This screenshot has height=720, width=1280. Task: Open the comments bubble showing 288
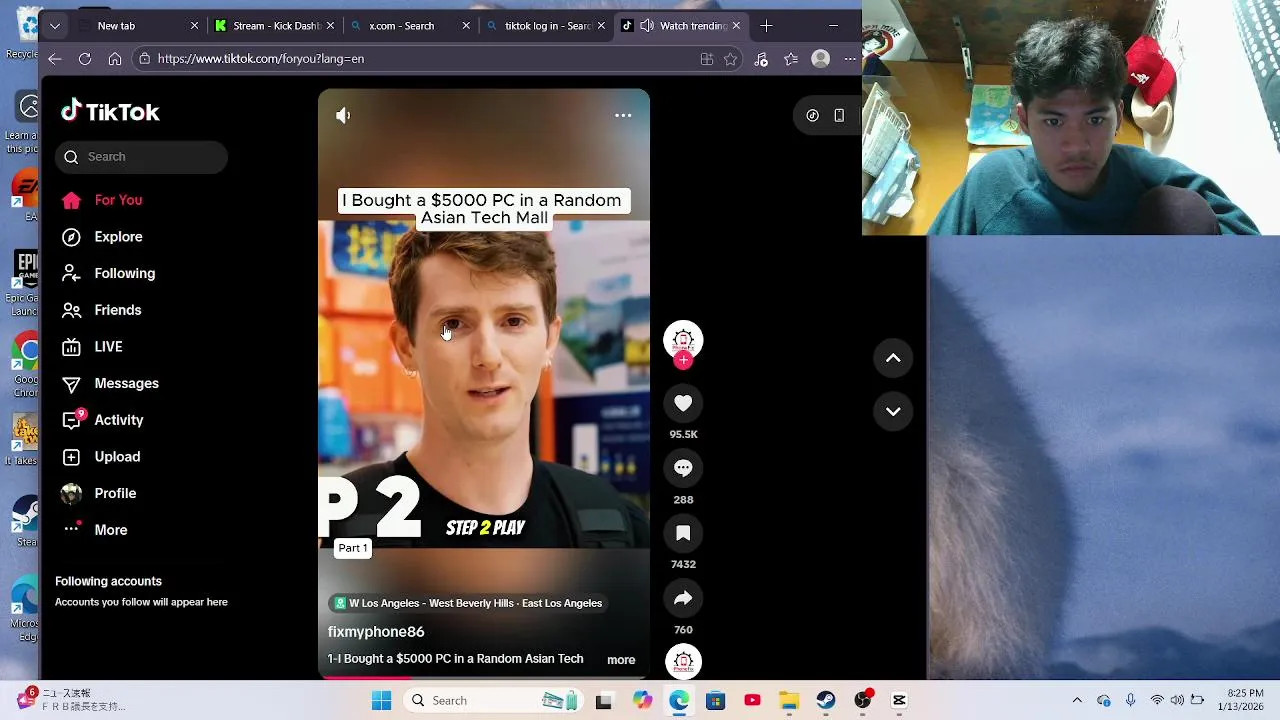click(683, 468)
